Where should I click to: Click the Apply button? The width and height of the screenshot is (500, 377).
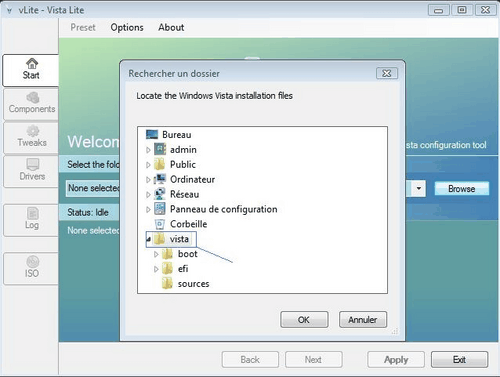[x=396, y=359]
